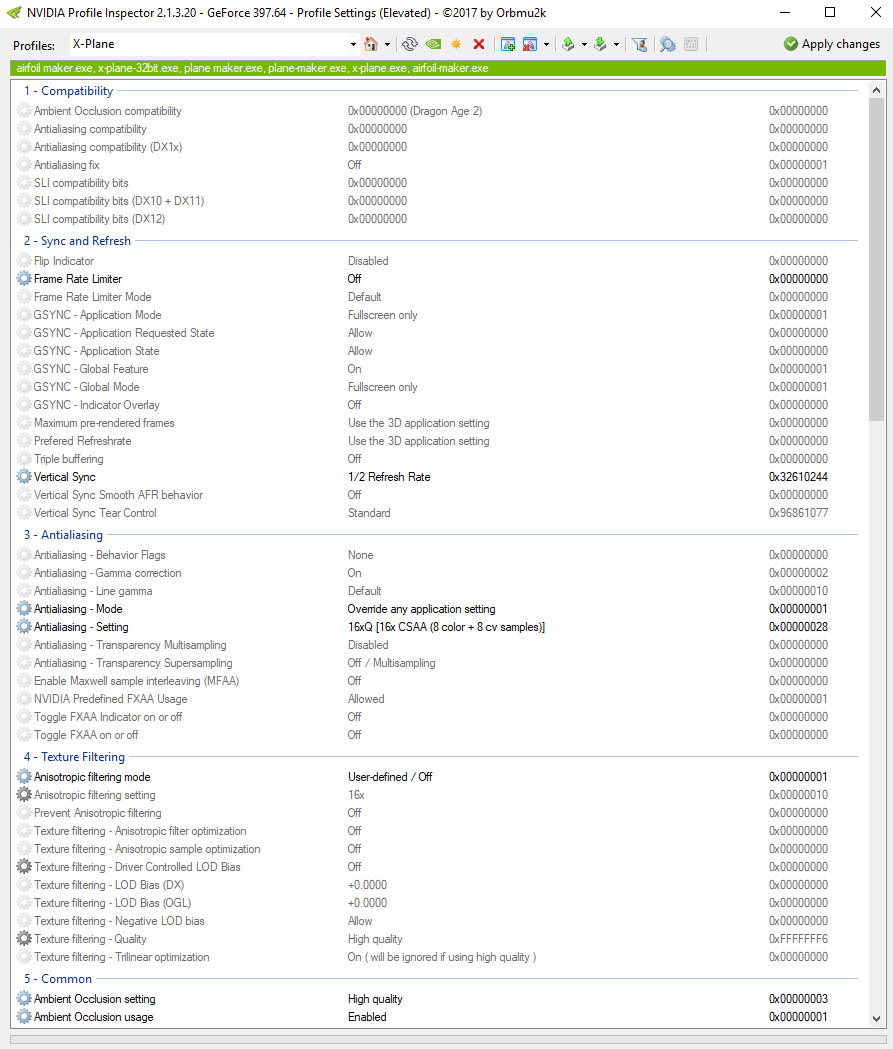The height and width of the screenshot is (1049, 893).
Task: Click the vertical scrollbar down arrow
Action: pyautogui.click(x=876, y=1019)
